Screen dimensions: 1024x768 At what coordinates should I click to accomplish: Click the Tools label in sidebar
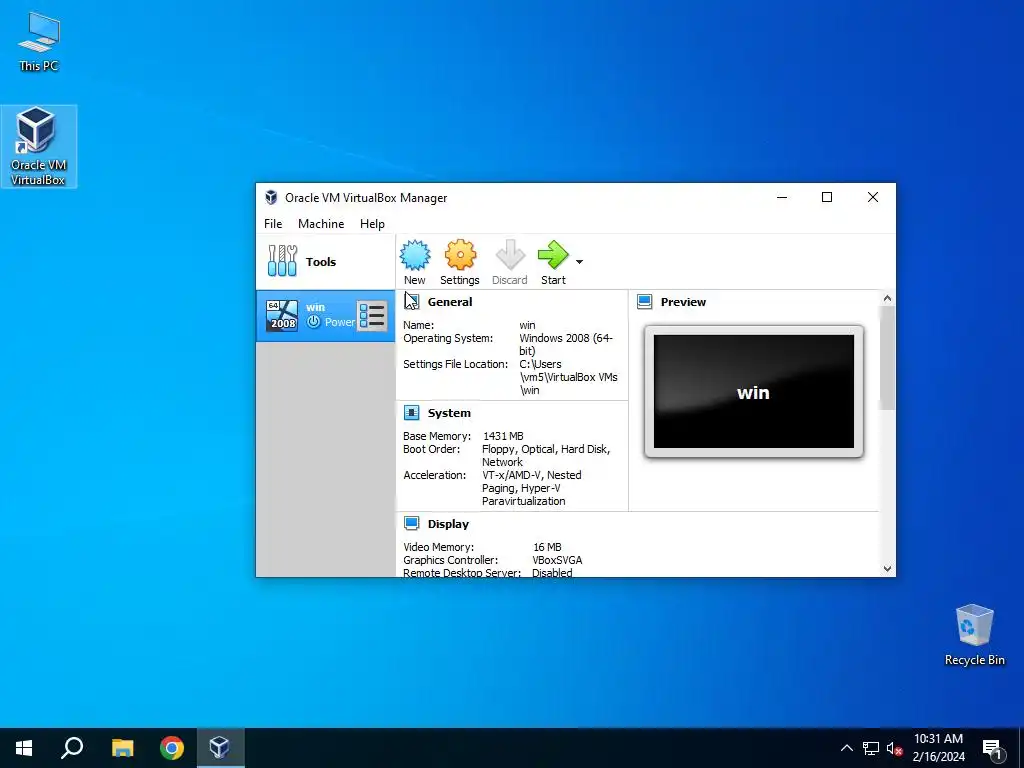(x=321, y=262)
